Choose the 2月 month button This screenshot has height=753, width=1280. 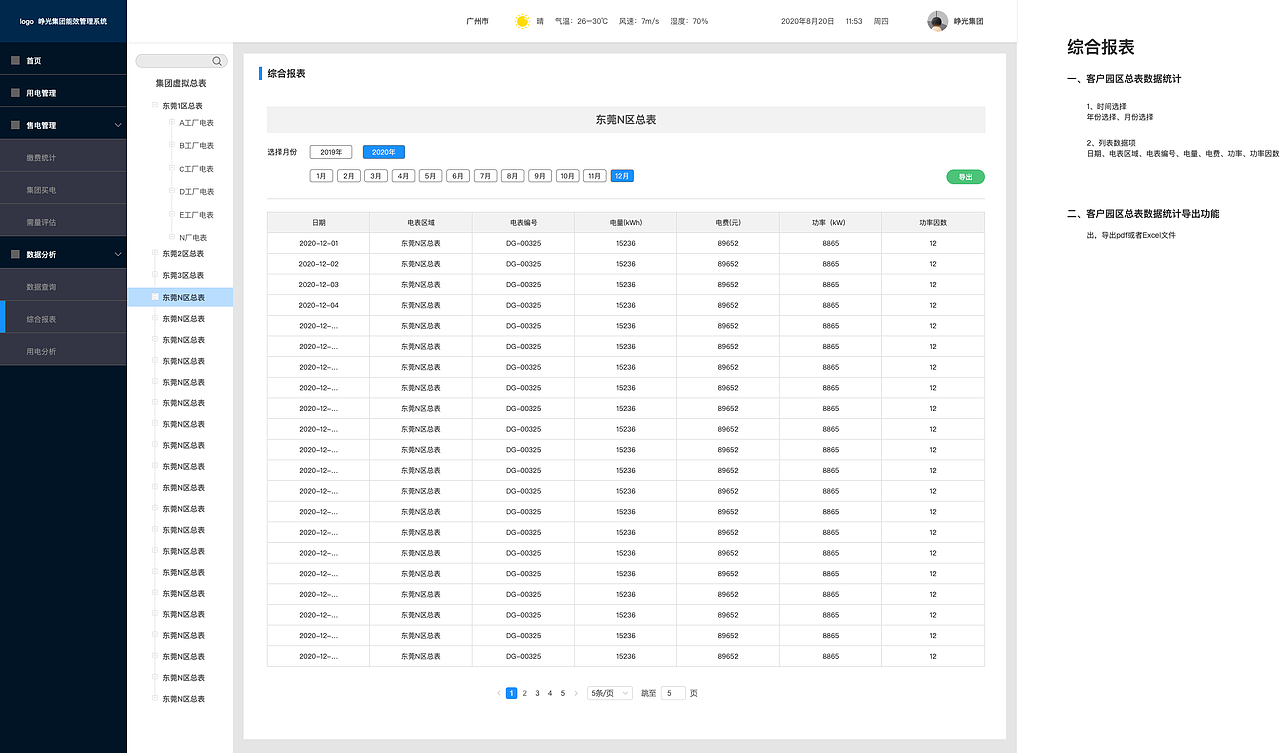tap(349, 176)
